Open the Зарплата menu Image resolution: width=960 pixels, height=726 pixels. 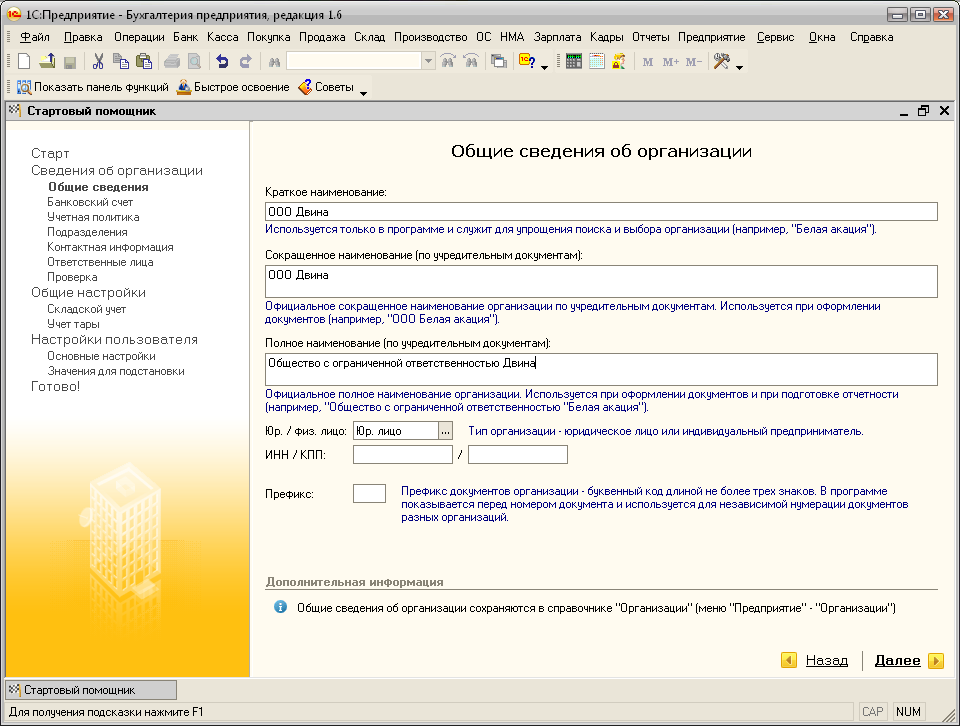click(x=557, y=37)
